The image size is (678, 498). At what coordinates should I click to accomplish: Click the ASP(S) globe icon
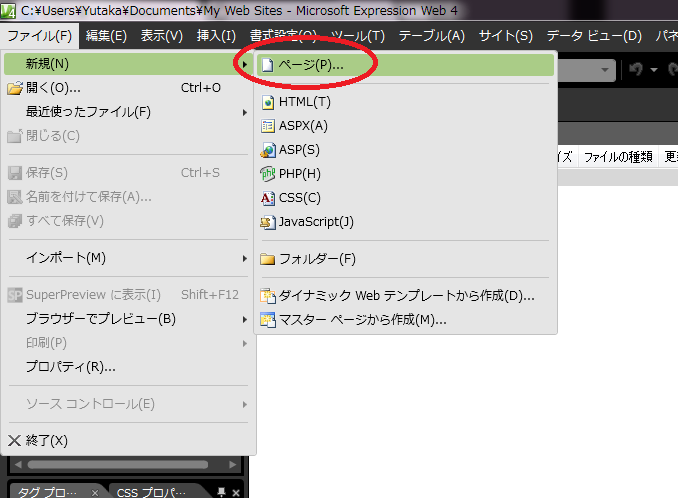click(268, 150)
